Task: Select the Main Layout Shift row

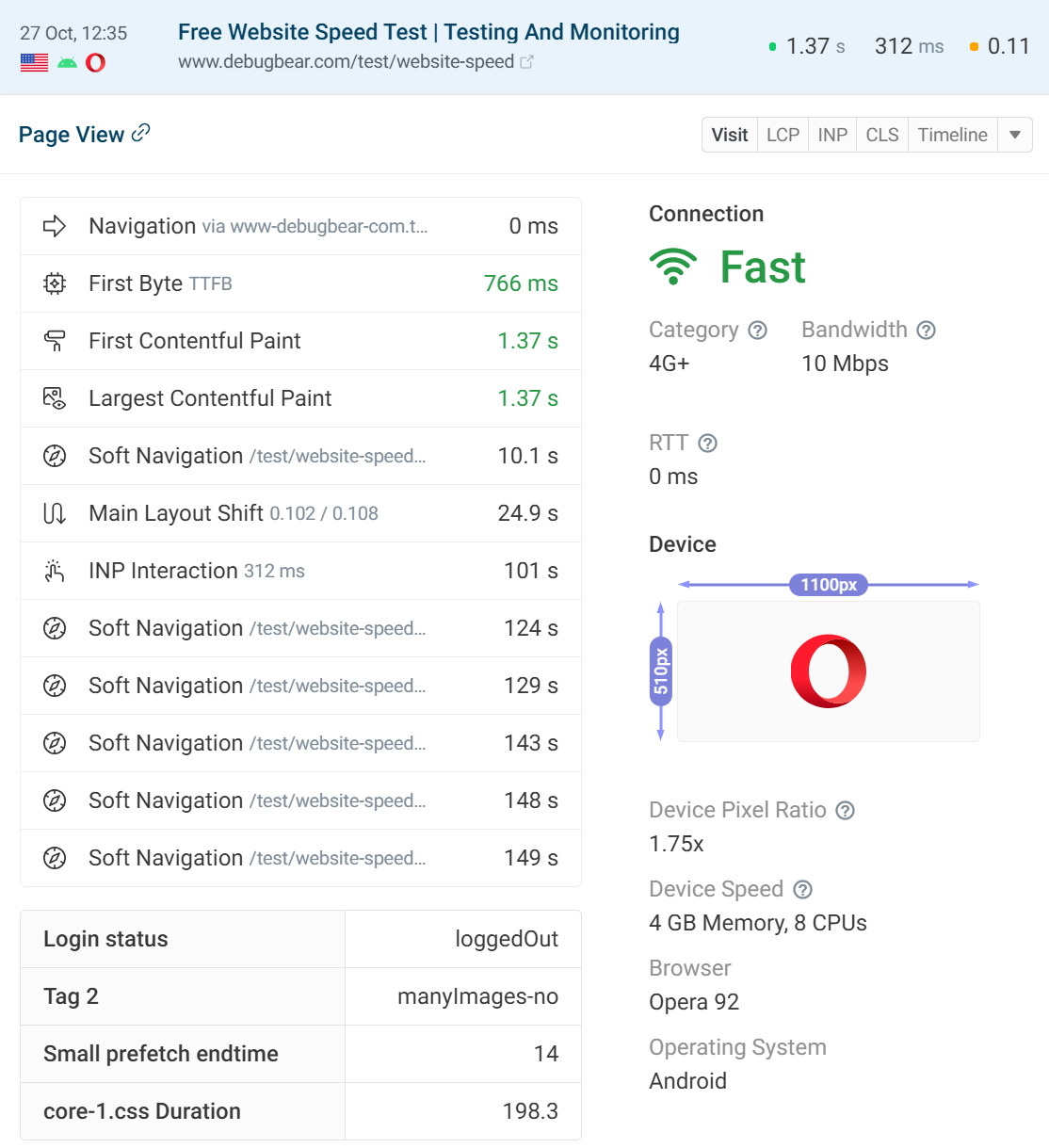Action: [300, 513]
